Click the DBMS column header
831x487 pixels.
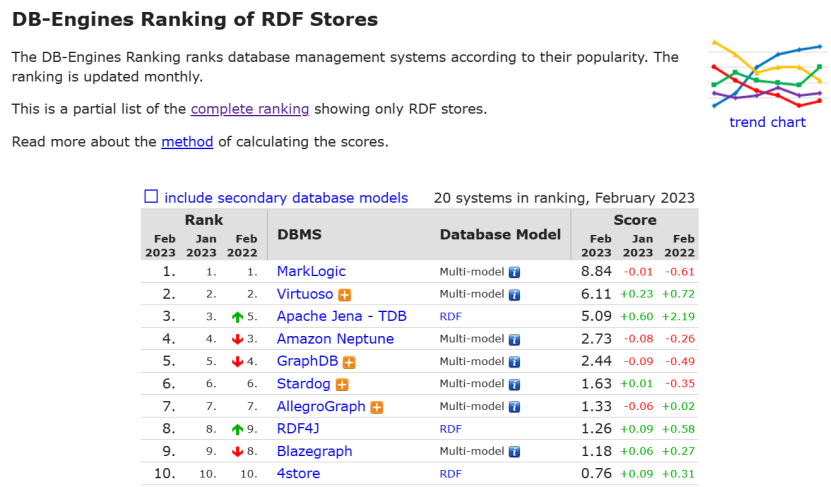point(299,234)
